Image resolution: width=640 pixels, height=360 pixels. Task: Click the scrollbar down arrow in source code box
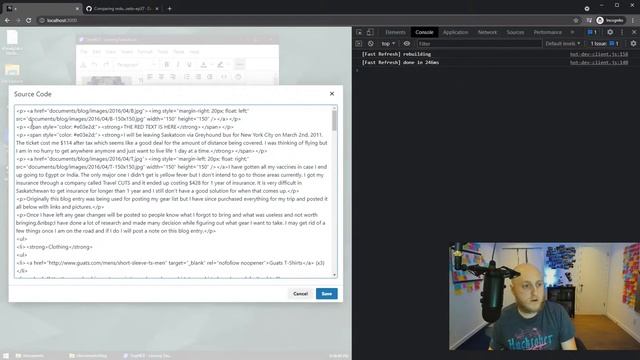(335, 275)
